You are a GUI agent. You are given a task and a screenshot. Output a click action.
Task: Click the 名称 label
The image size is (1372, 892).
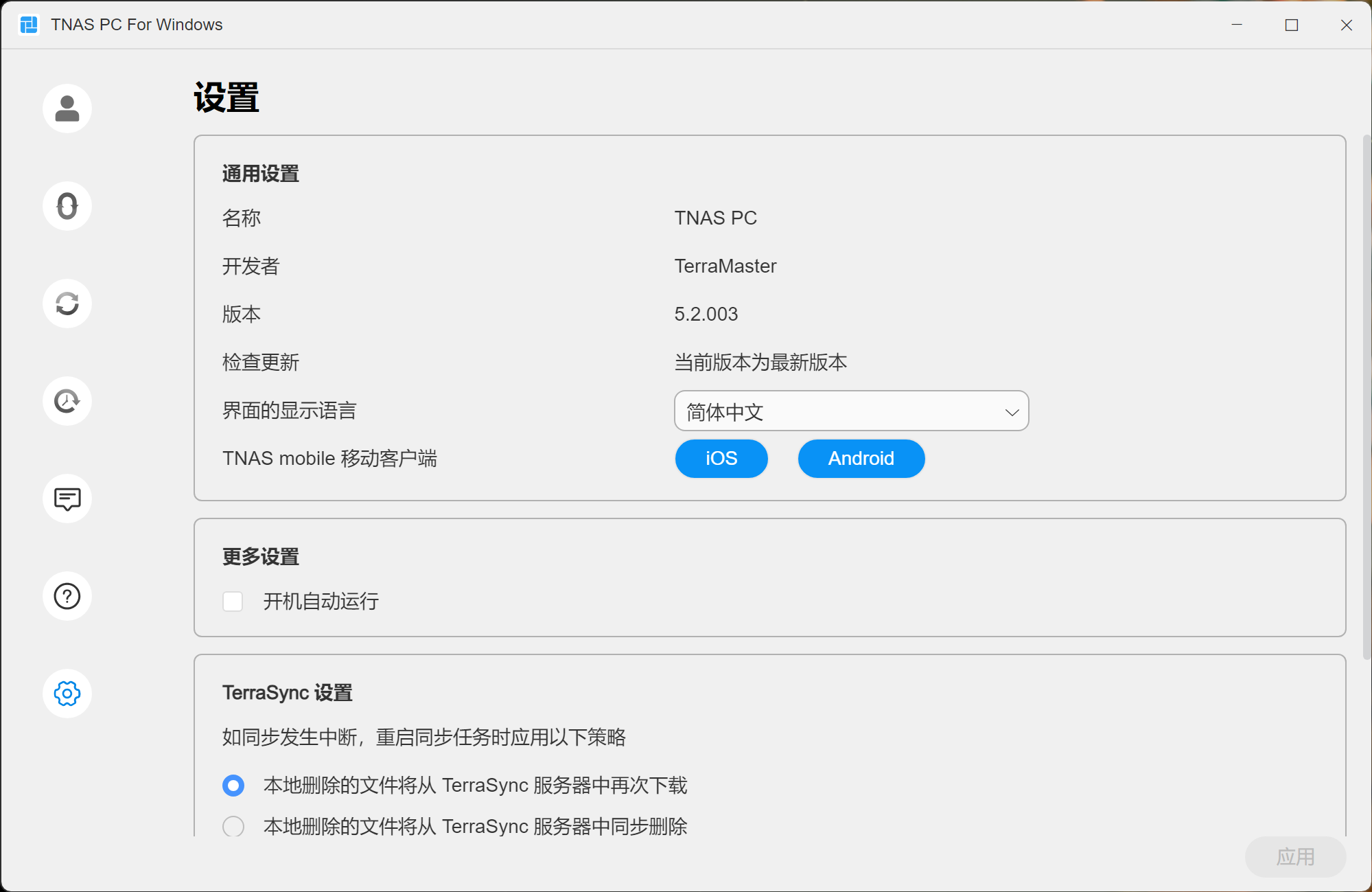click(x=242, y=218)
